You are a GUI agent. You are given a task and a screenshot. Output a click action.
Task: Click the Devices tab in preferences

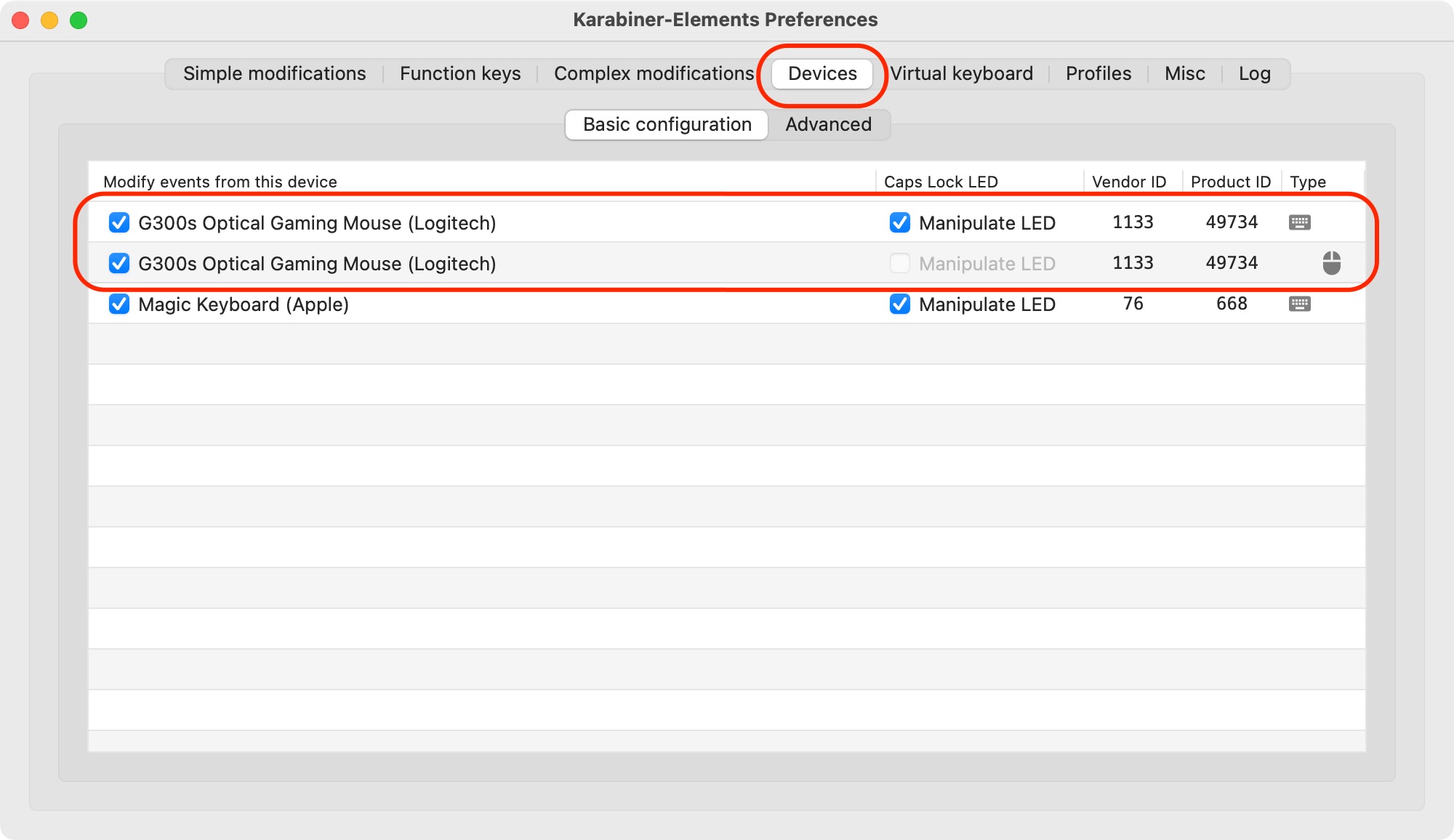[824, 73]
